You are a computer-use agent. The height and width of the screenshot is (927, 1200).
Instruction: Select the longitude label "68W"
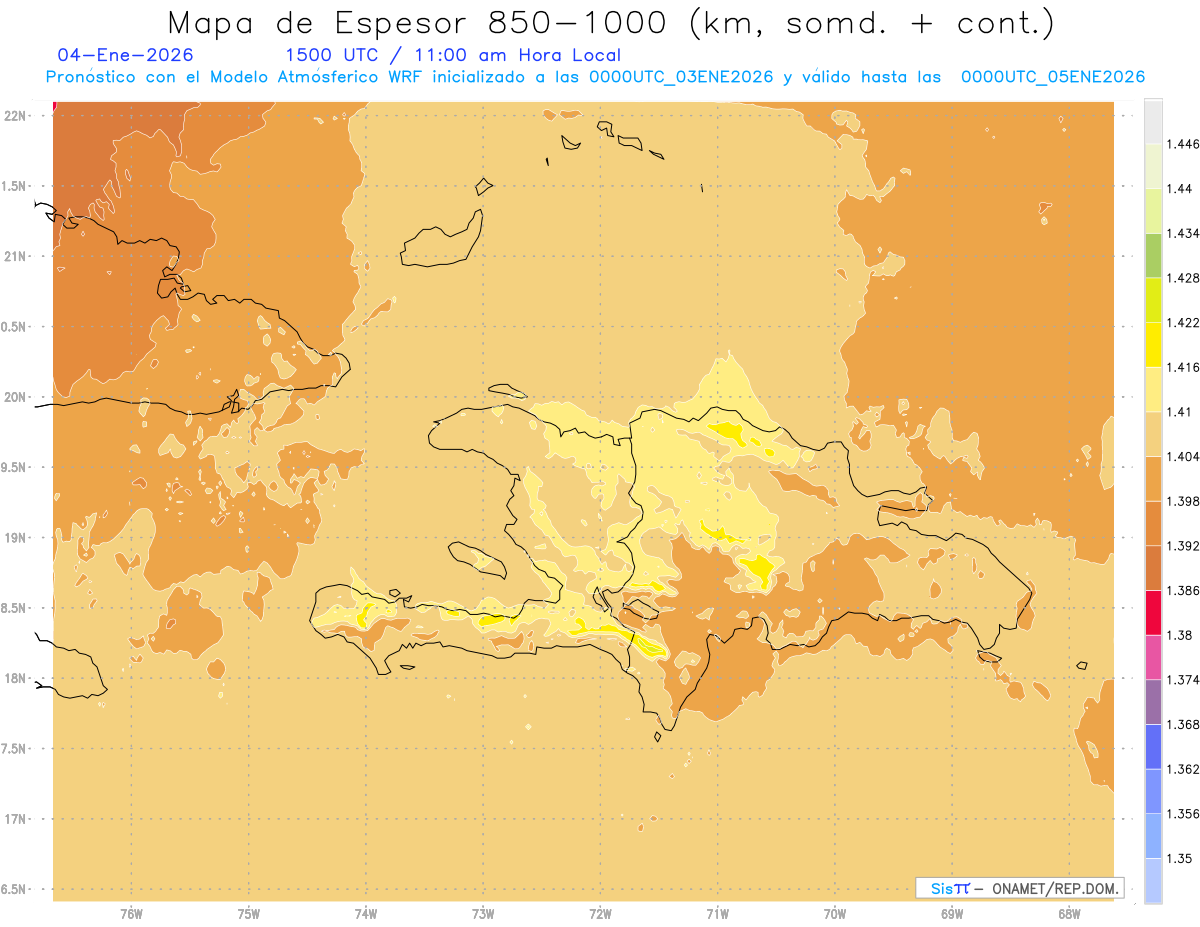pyautogui.click(x=1069, y=914)
